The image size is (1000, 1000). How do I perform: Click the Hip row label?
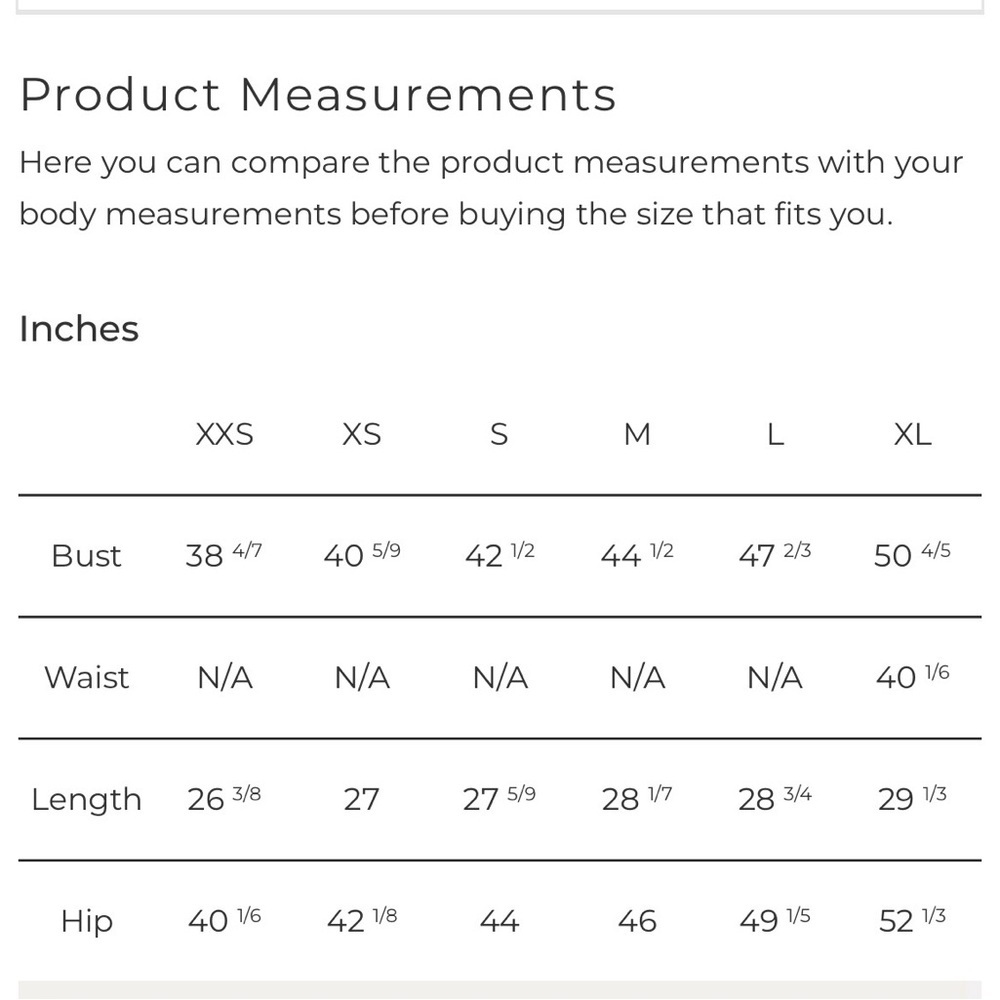(x=87, y=921)
